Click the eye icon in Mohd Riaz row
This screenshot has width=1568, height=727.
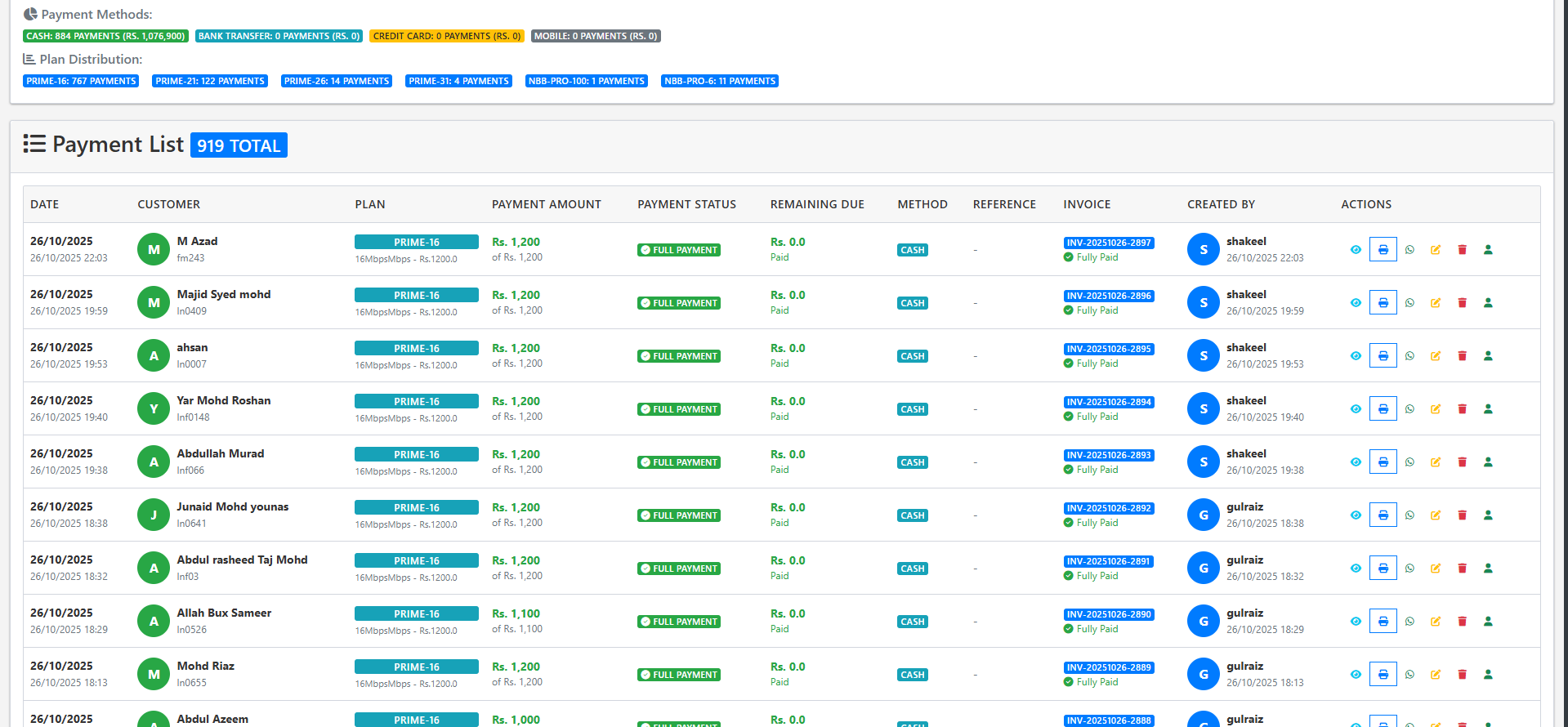pyautogui.click(x=1356, y=675)
